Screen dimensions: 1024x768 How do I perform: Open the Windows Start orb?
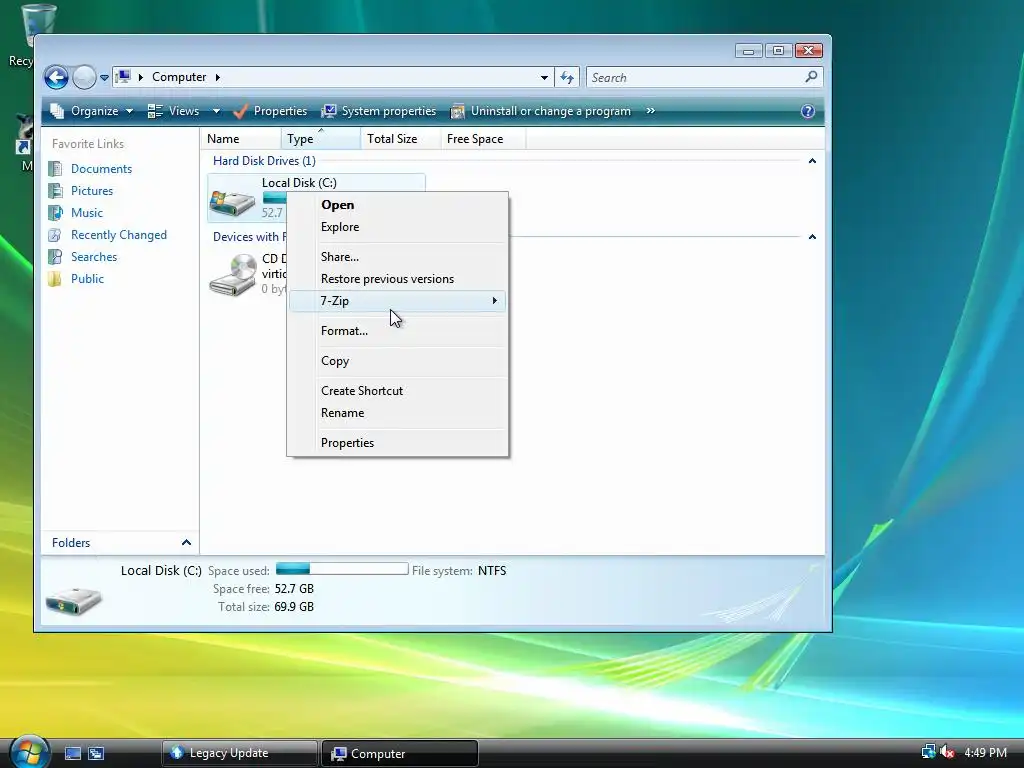tap(28, 752)
